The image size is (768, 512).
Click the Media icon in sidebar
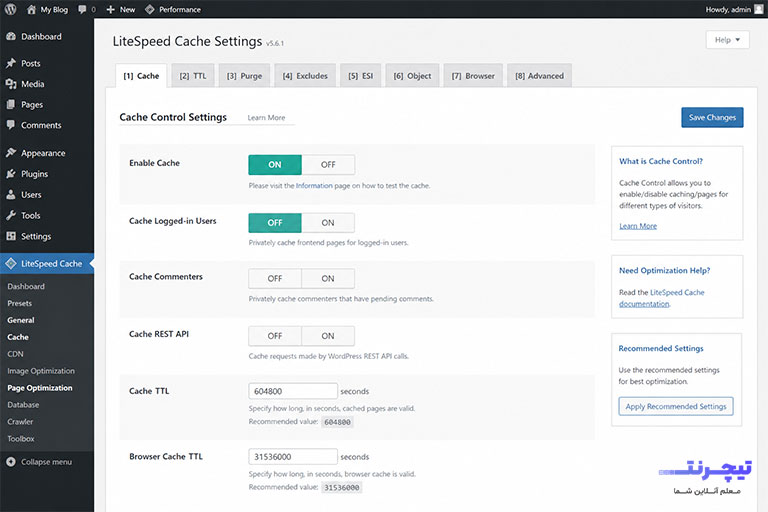(x=11, y=84)
